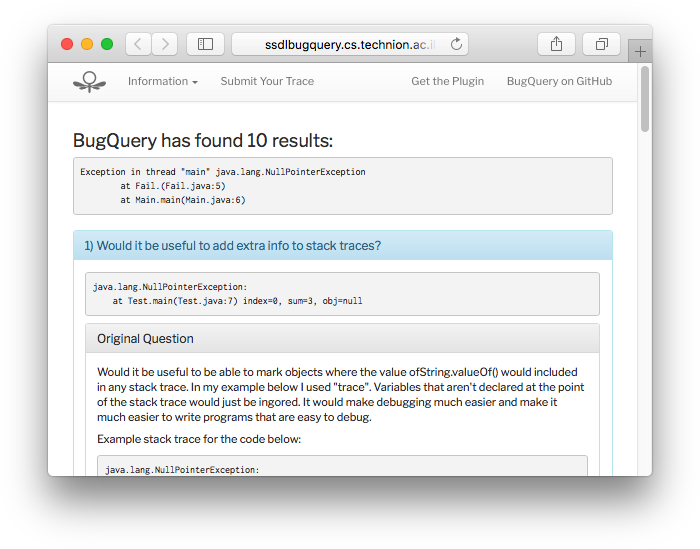Click the BugQuery logo icon
This screenshot has height=549, width=700.
pyautogui.click(x=90, y=82)
